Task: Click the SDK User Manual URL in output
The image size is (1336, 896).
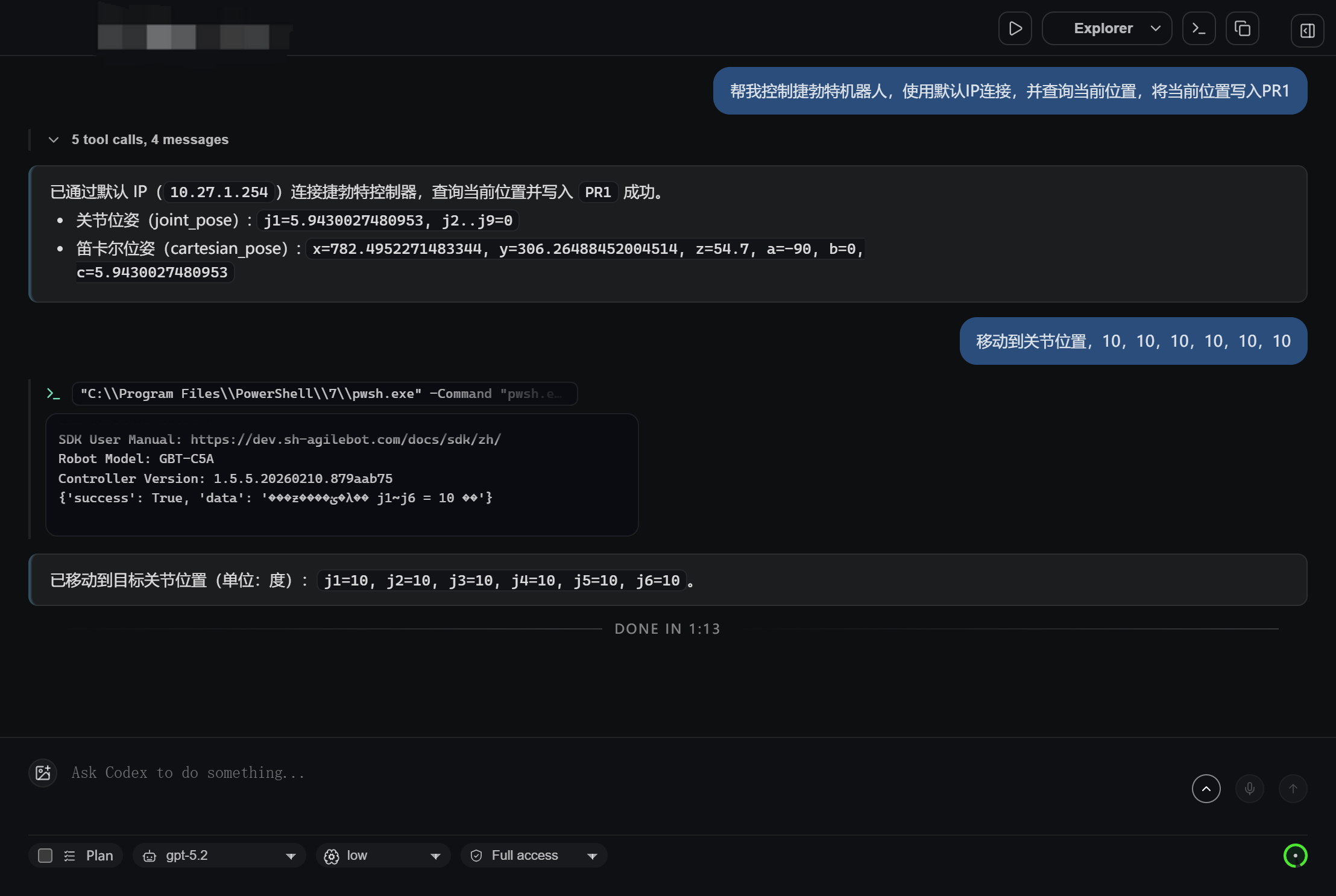Action: pos(345,440)
